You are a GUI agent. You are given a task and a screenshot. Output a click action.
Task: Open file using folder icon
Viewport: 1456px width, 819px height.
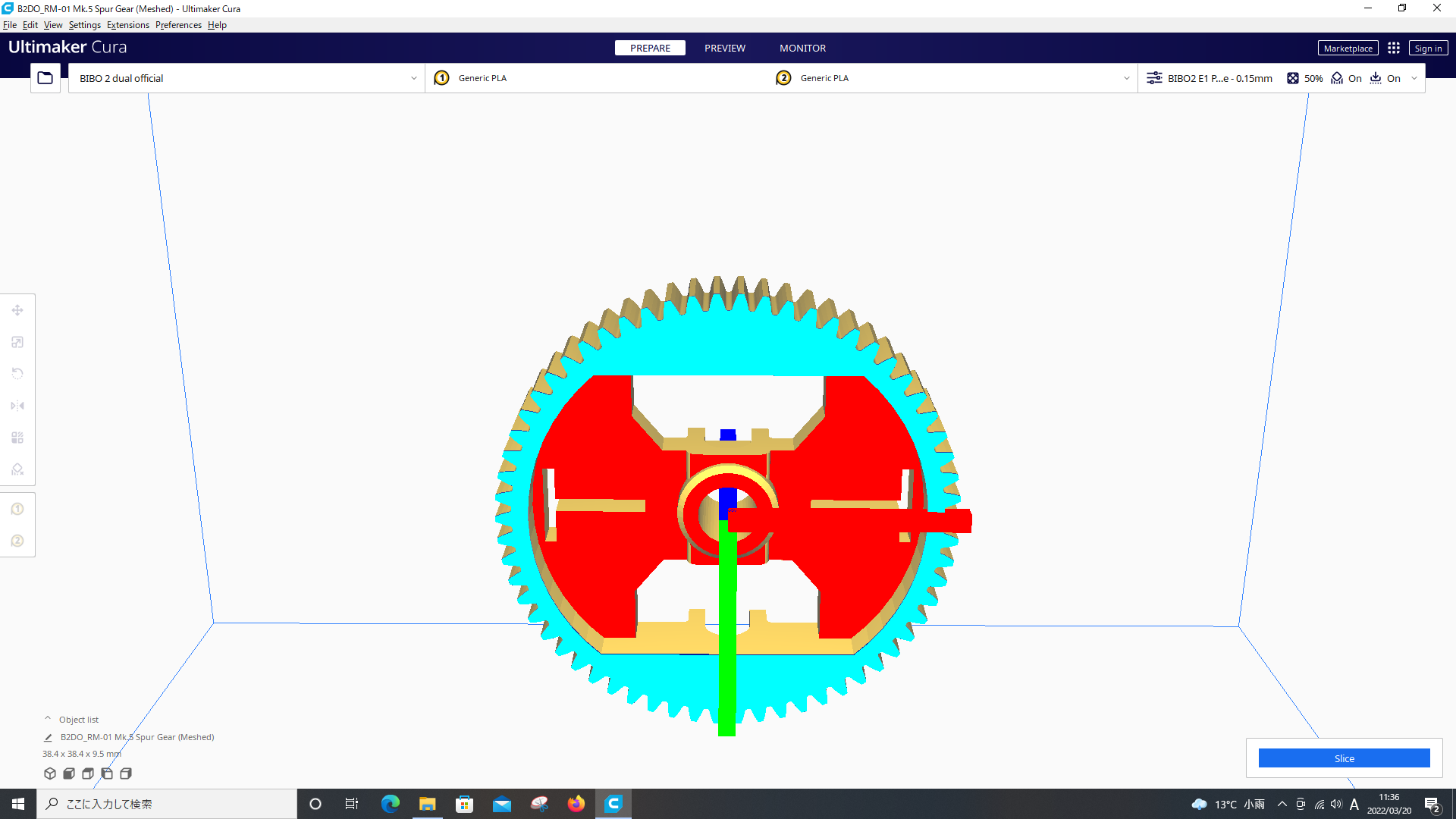click(x=45, y=78)
